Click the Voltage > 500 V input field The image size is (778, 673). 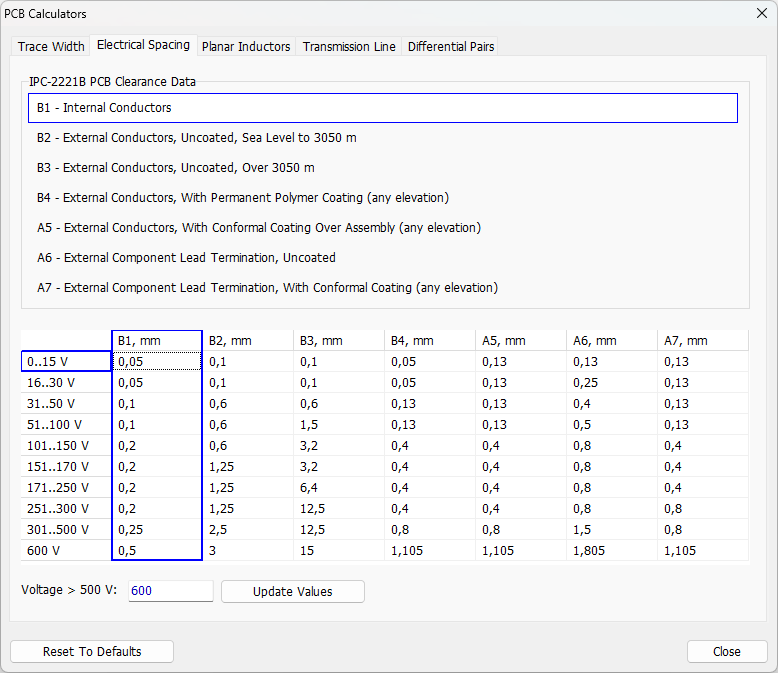[x=171, y=591]
